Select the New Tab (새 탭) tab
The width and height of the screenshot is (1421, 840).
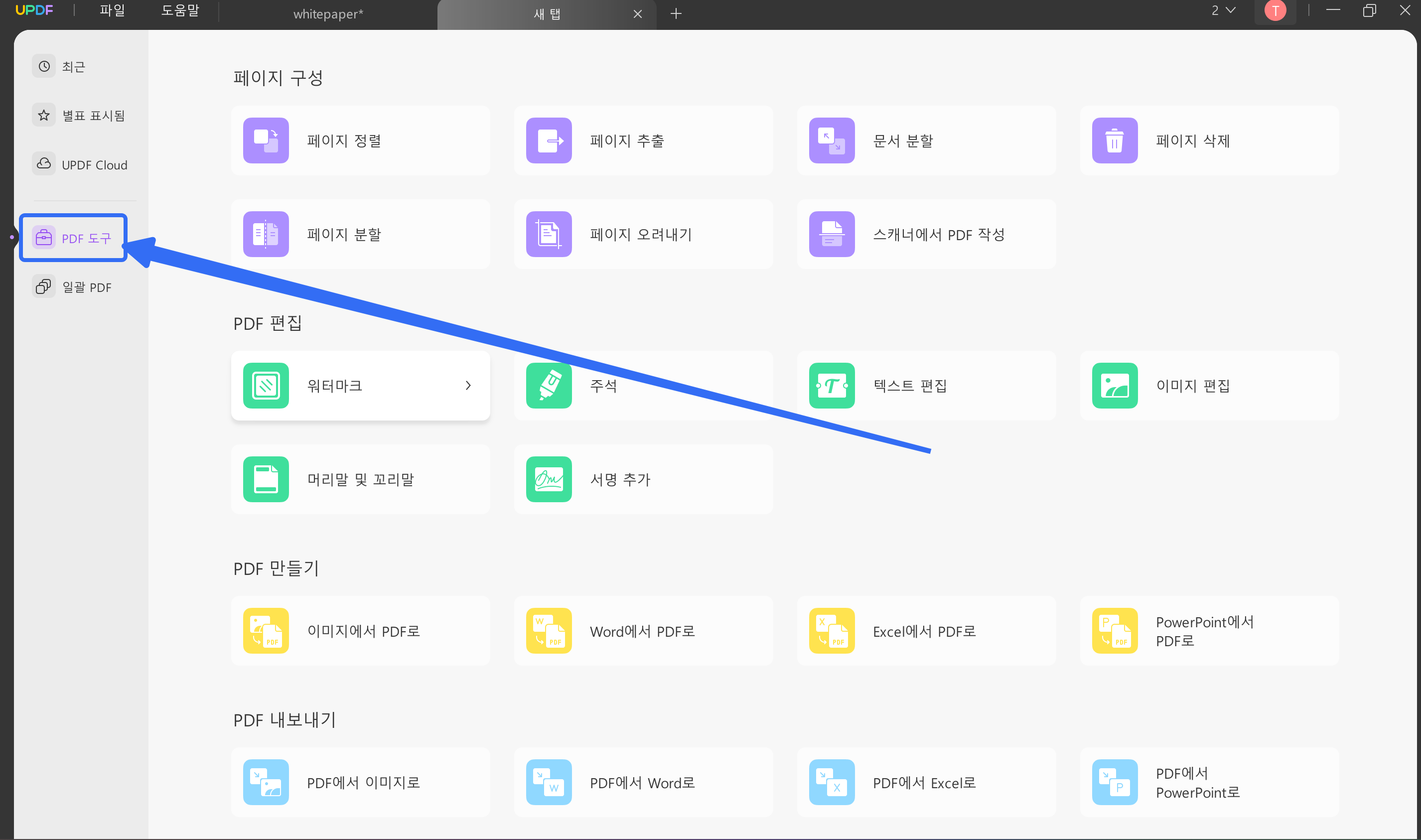(x=547, y=14)
